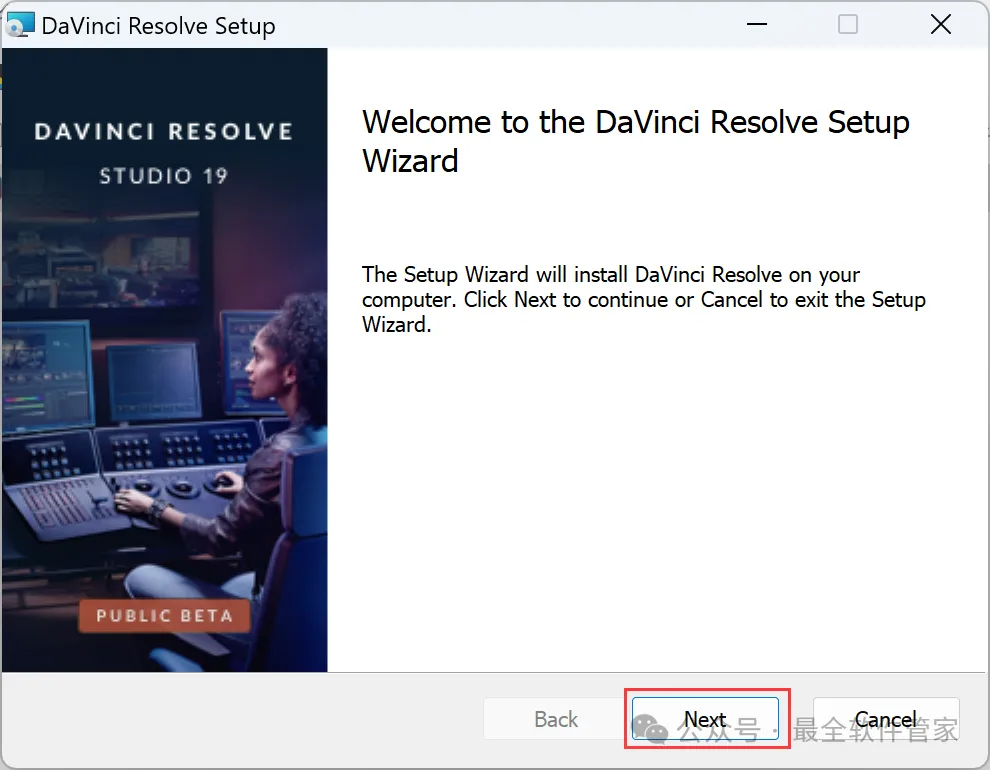The image size is (990, 770).
Task: Click the 'Welcome to the DaVinci Resolve Setup Wizard' heading
Action: (636, 141)
